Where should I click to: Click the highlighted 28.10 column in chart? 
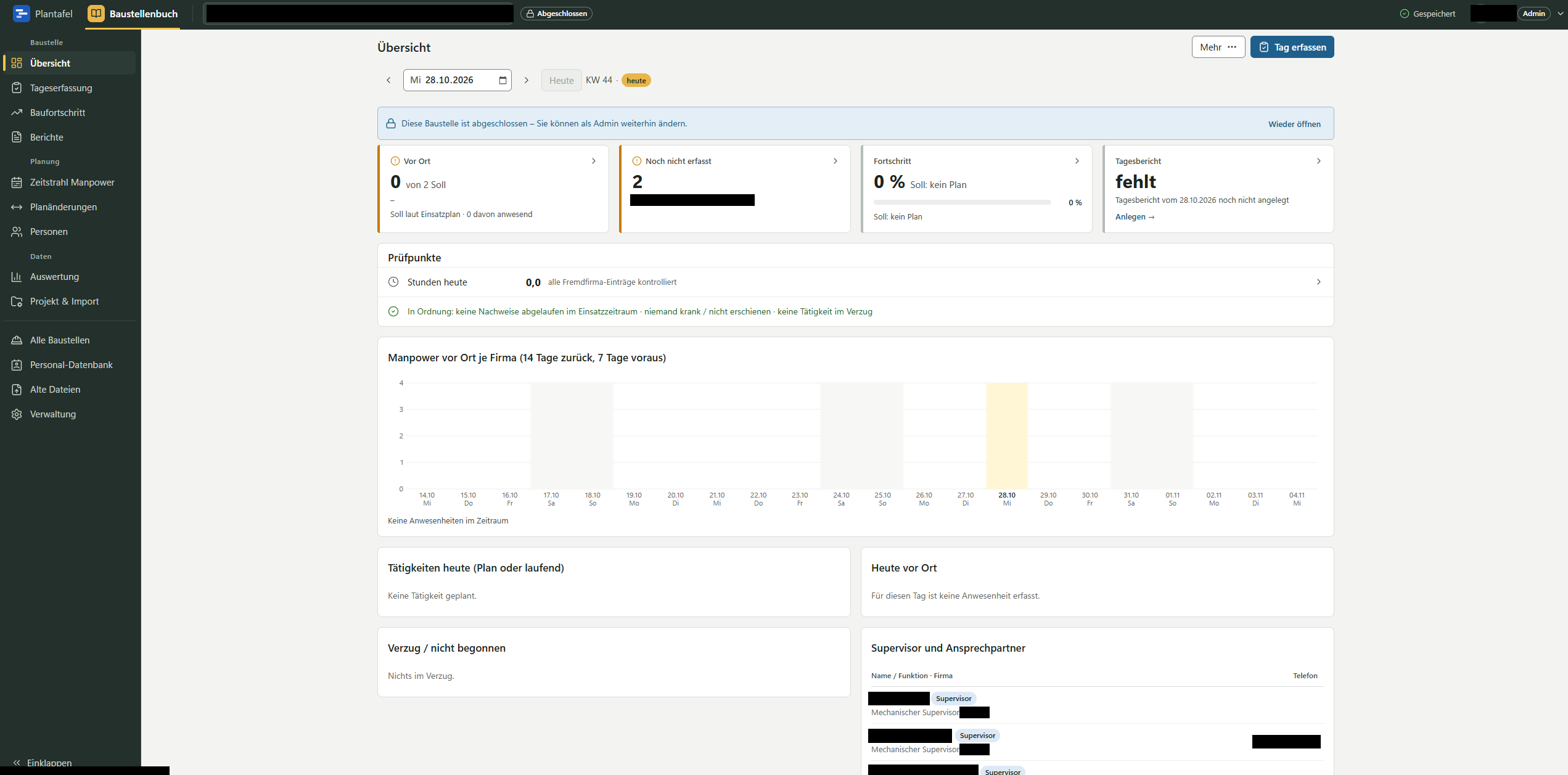(1007, 435)
